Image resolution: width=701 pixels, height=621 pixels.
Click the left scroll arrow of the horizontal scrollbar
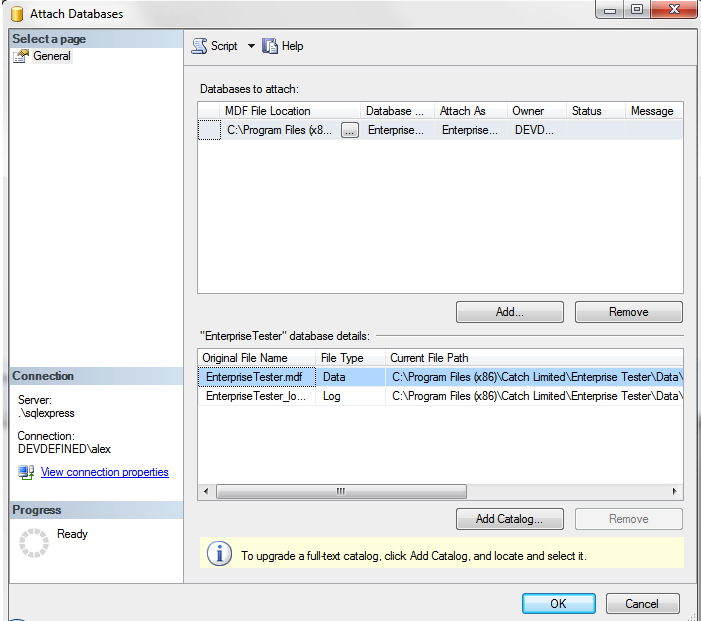click(207, 491)
